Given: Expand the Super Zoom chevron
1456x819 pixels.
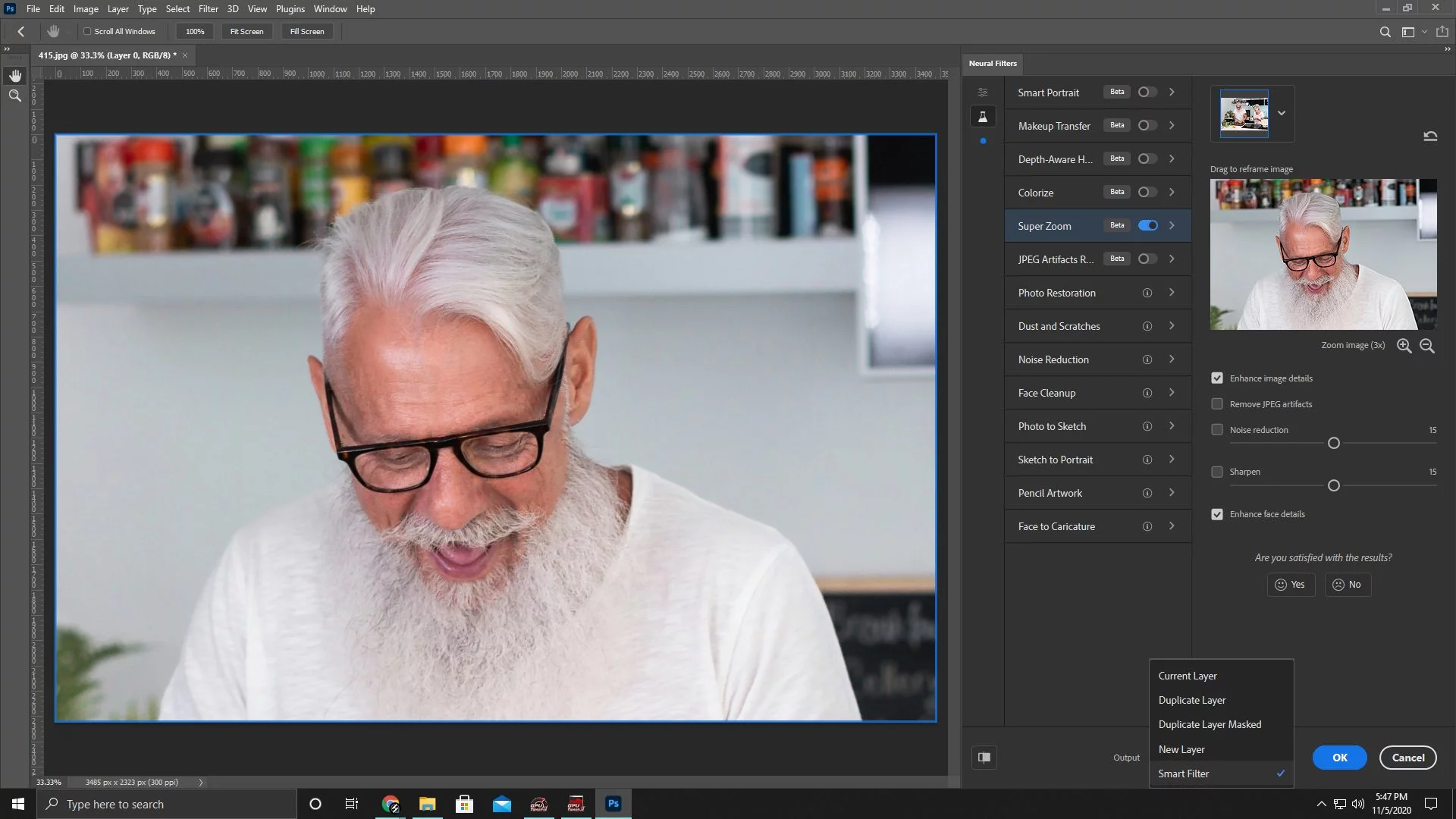Looking at the screenshot, I should point(1172,225).
